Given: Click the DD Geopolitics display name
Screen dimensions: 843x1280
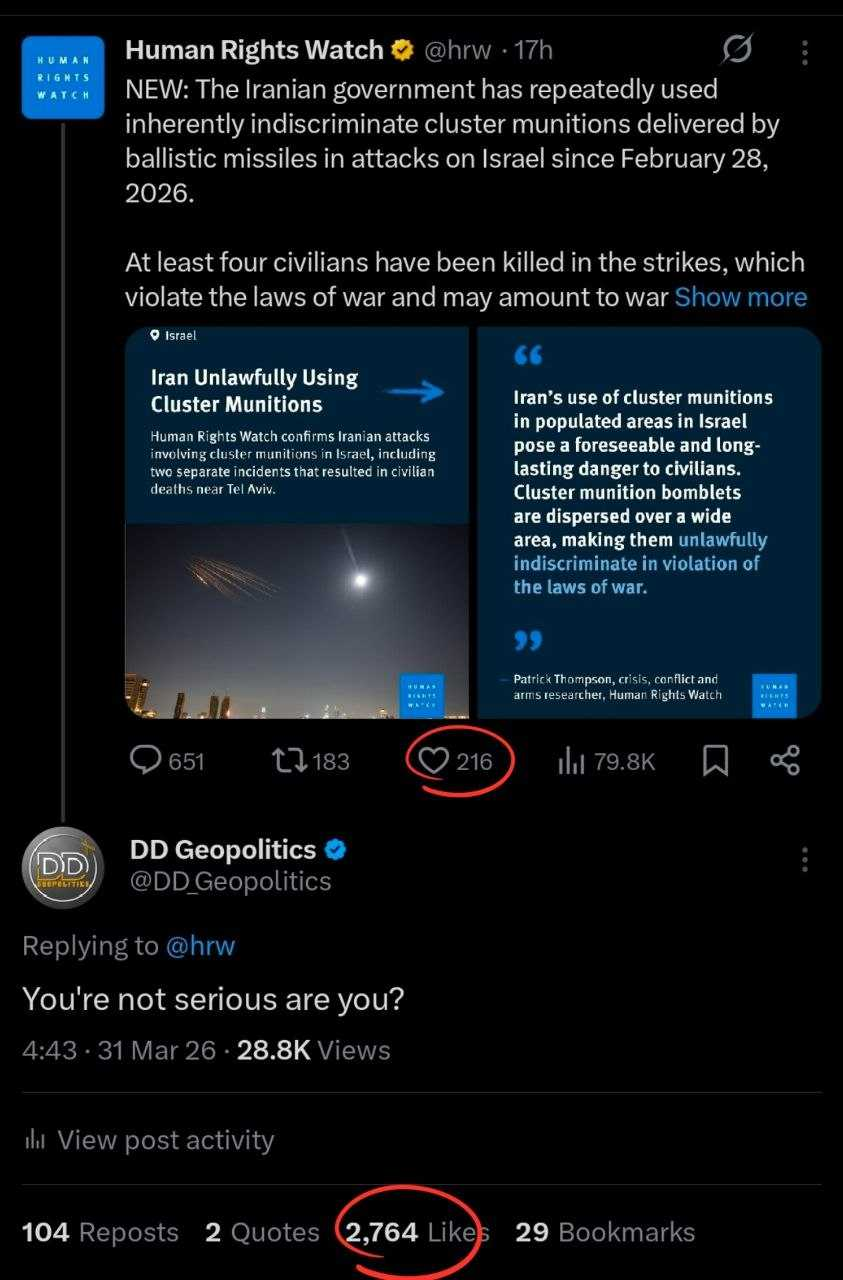Looking at the screenshot, I should [x=223, y=850].
